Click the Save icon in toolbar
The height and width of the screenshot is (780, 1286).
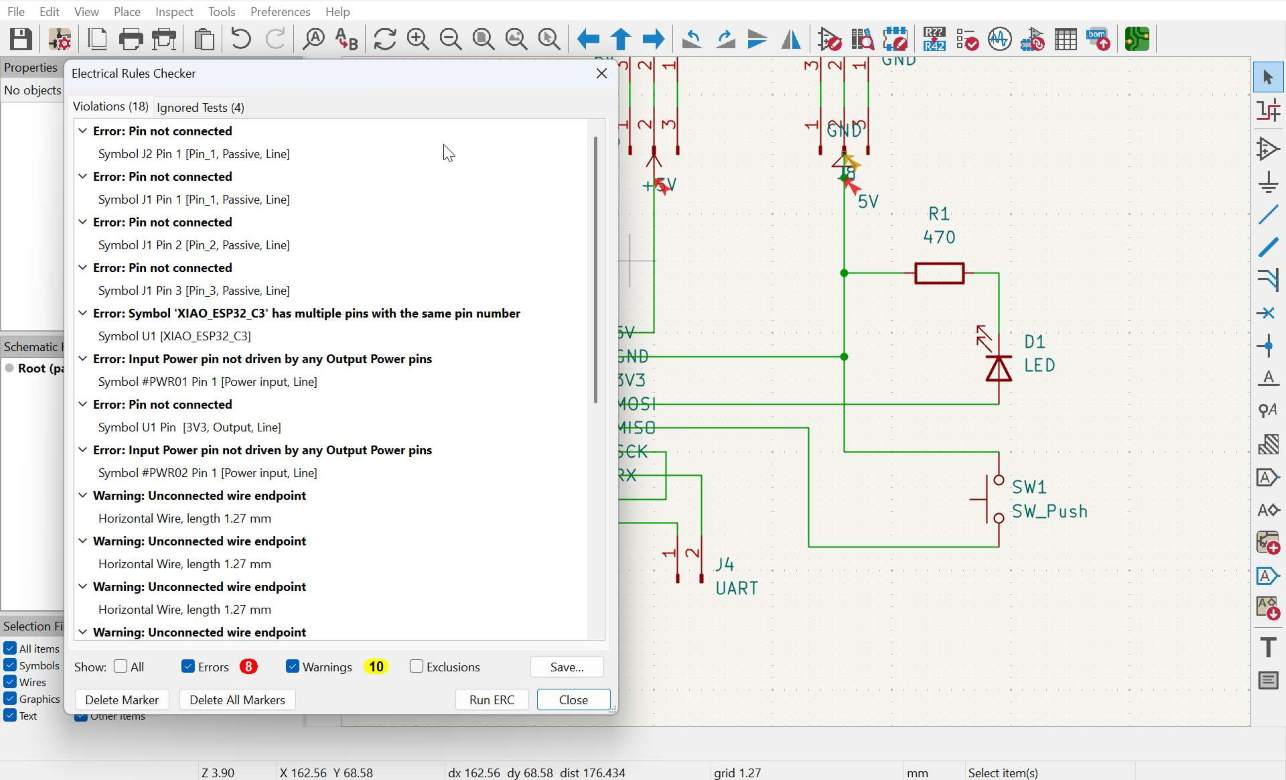point(21,39)
